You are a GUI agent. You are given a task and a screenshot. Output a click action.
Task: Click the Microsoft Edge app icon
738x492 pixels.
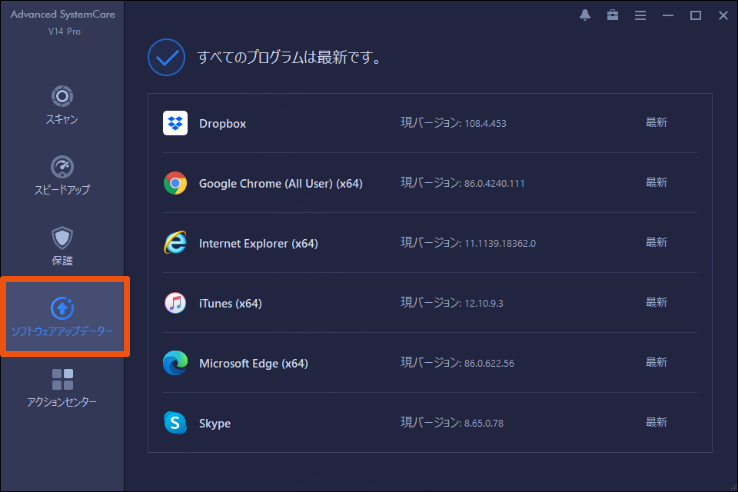(175, 363)
